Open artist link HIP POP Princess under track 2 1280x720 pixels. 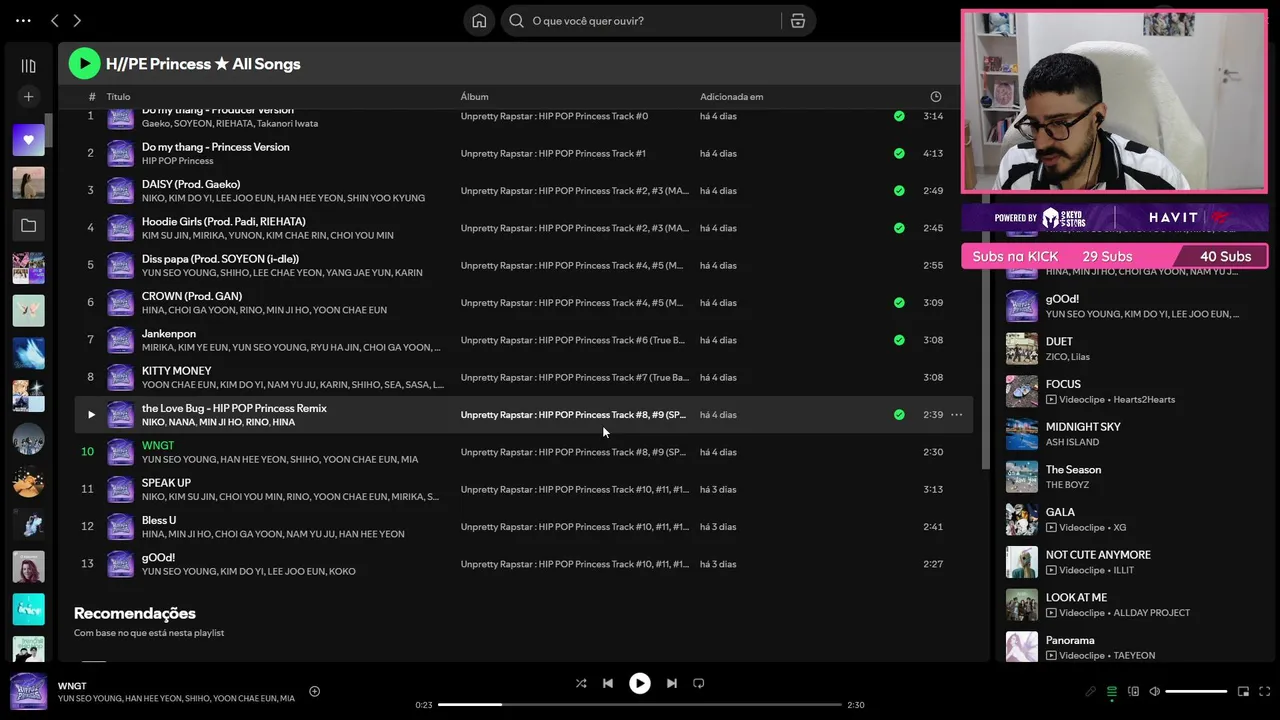tap(177, 161)
